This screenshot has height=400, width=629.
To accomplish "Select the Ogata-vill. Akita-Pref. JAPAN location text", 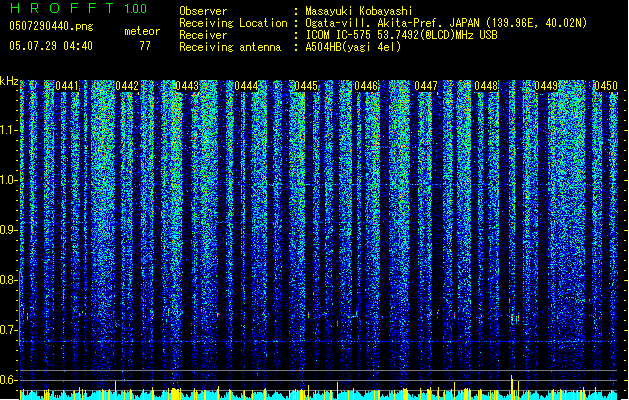I will (446, 23).
